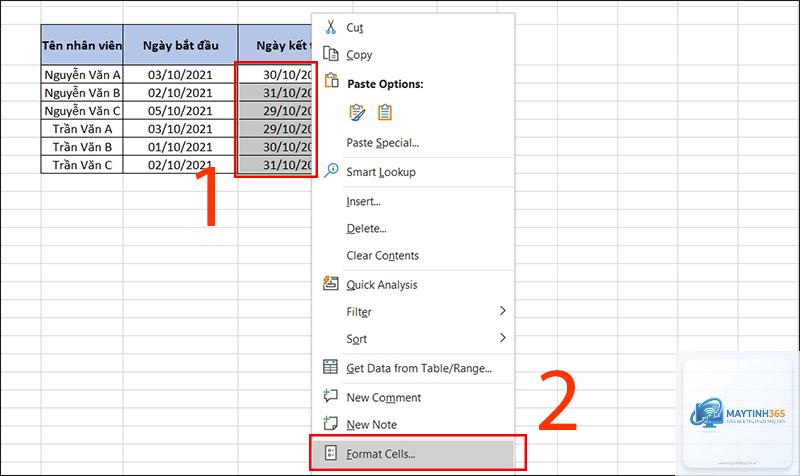Open Format Cells... menu entry
Image resolution: width=800 pixels, height=476 pixels.
coord(412,453)
